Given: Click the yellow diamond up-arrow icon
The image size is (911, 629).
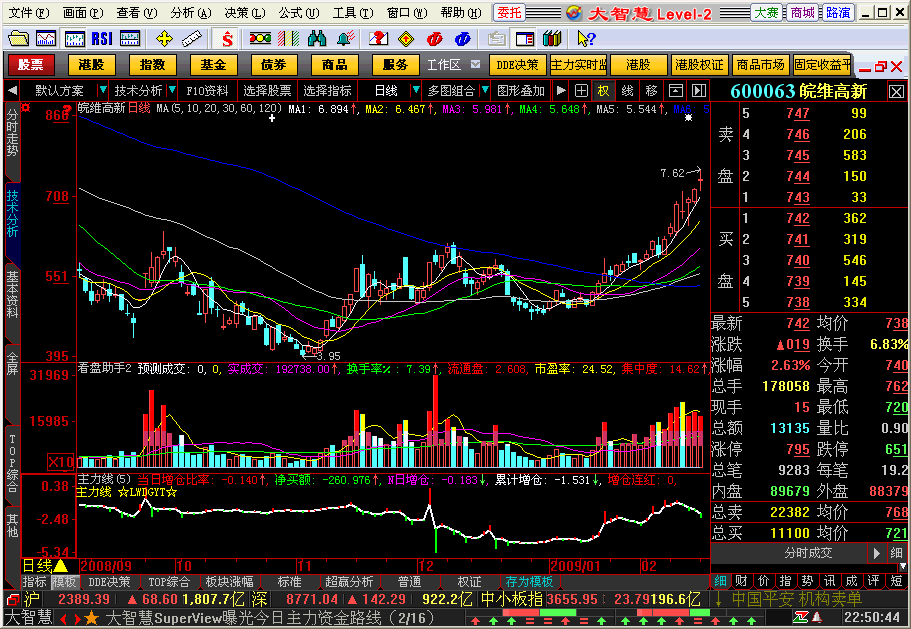Looking at the screenshot, I should click(406, 39).
